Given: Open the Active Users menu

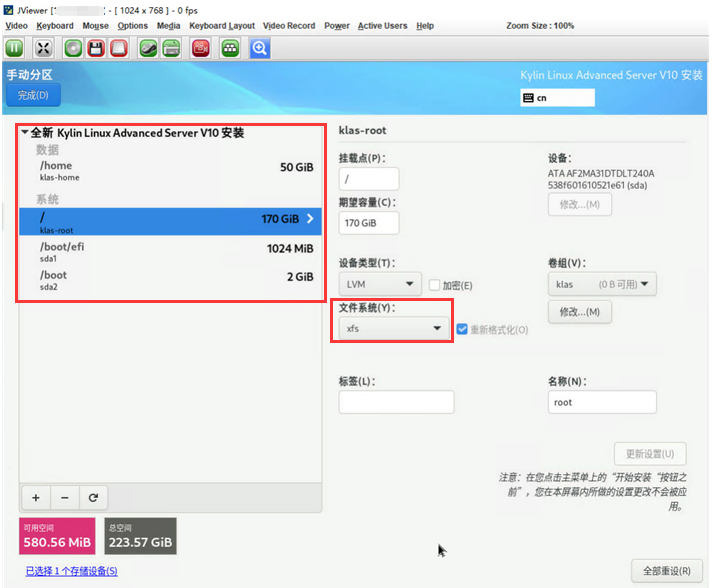Looking at the screenshot, I should [x=382, y=26].
